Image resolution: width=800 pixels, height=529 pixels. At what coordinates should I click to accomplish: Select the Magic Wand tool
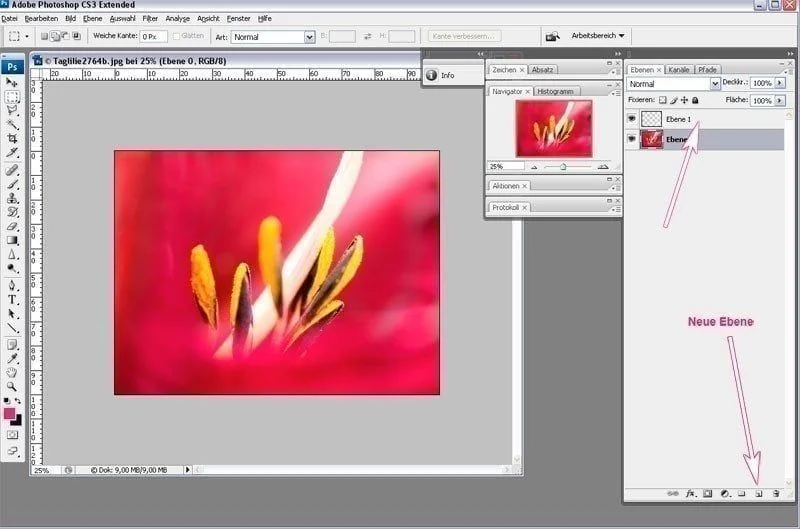[x=12, y=124]
